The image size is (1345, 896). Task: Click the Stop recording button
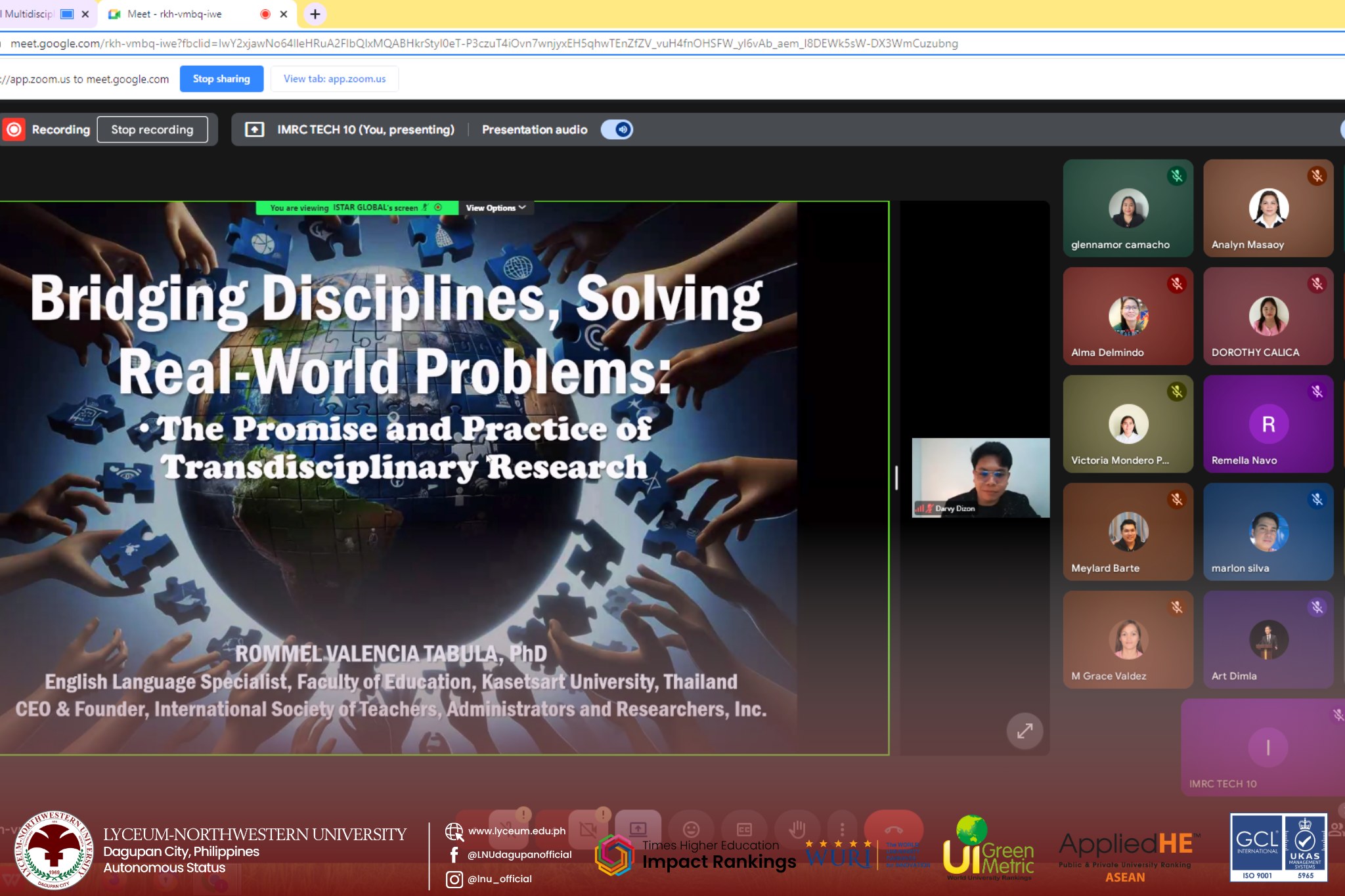(x=152, y=129)
